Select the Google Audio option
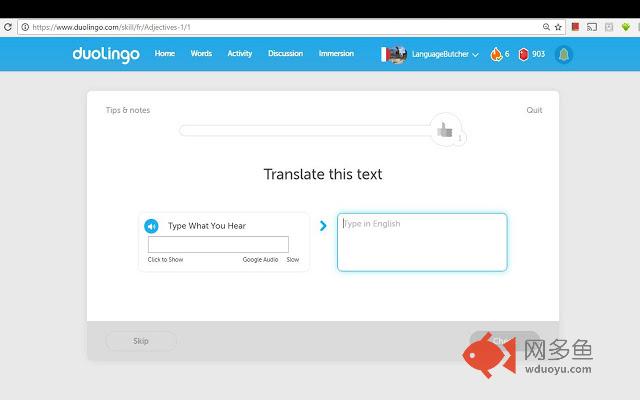The height and width of the screenshot is (400, 640). 260,260
